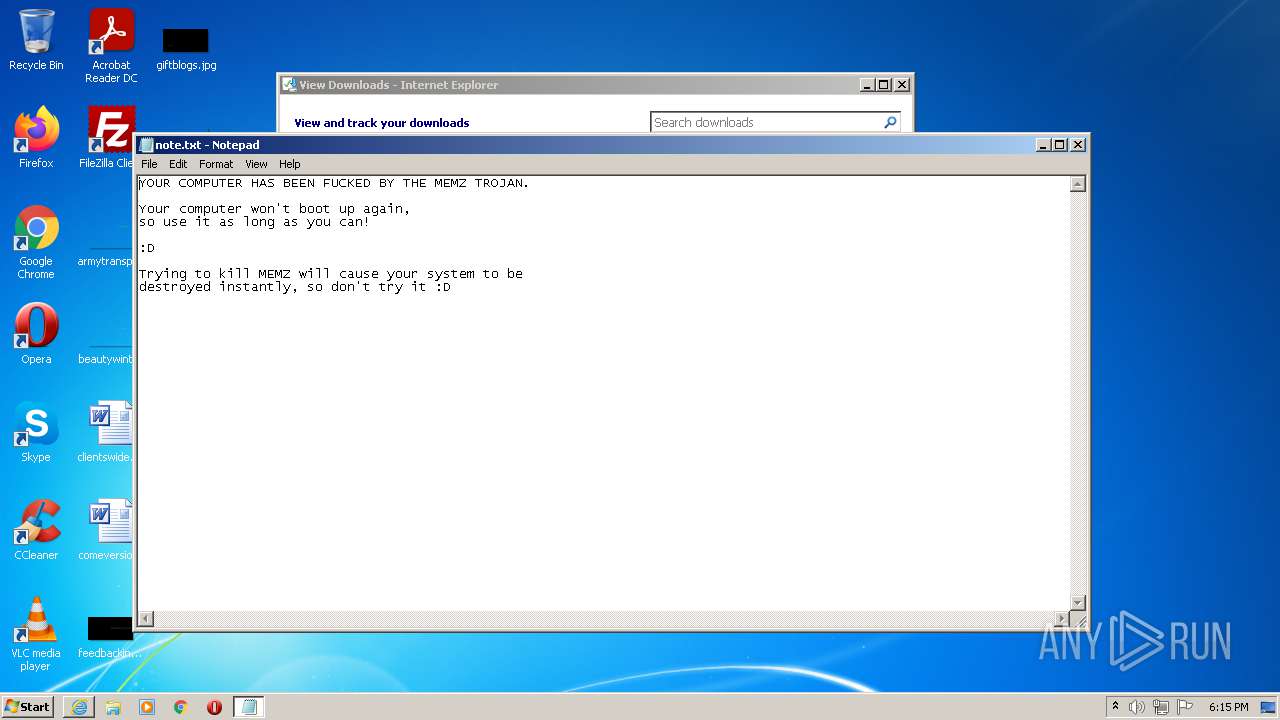This screenshot has height=720, width=1280.
Task: Click the Chrome icon in taskbar
Action: pyautogui.click(x=181, y=707)
